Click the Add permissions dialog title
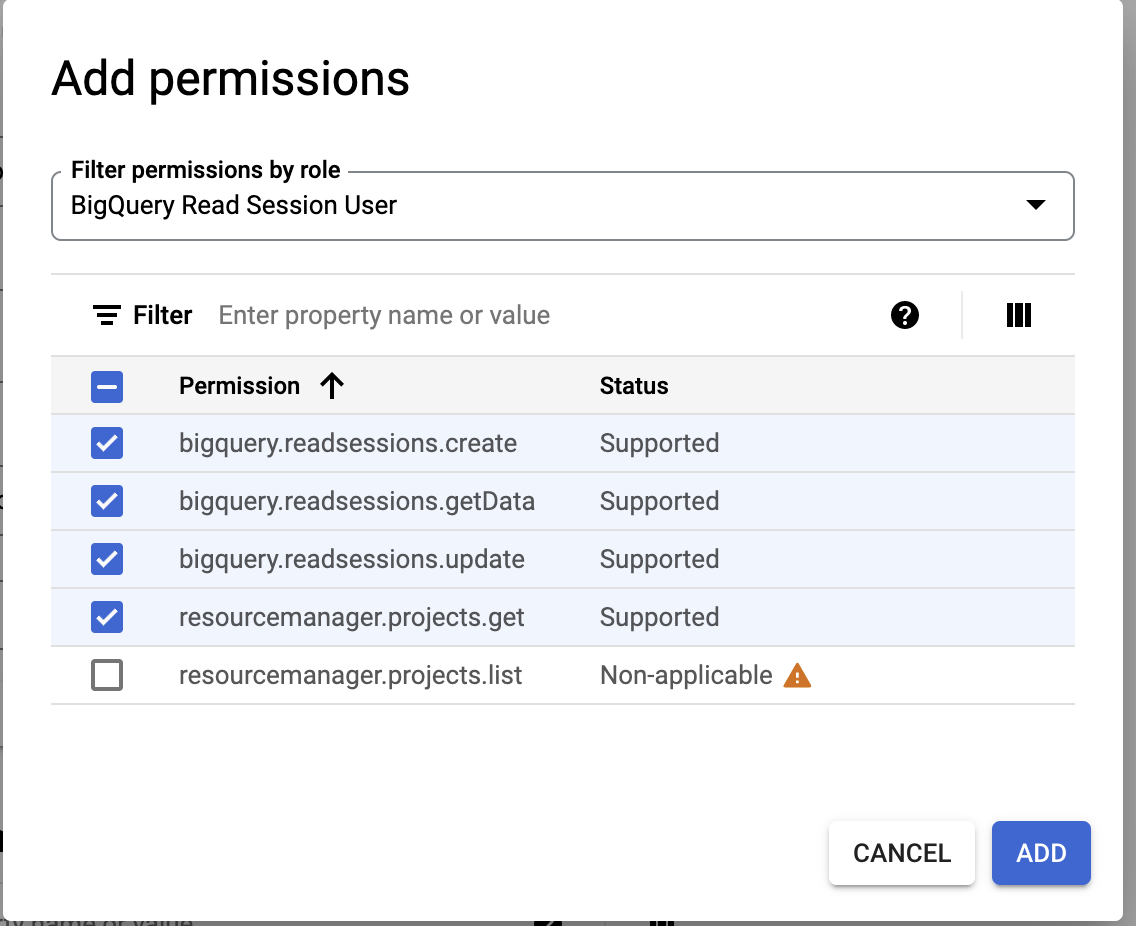1136x926 pixels. (x=230, y=79)
